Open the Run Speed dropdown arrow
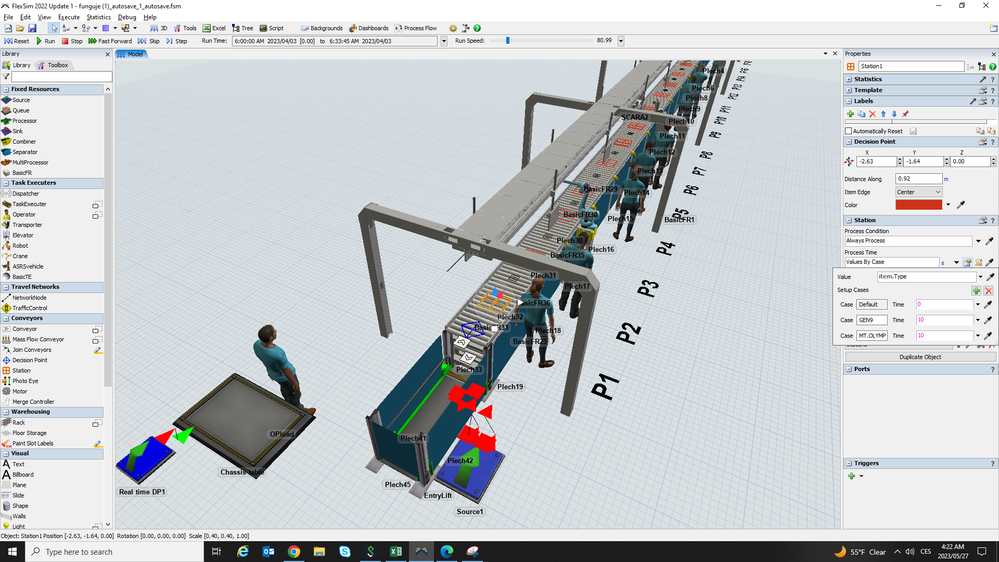 click(x=621, y=41)
